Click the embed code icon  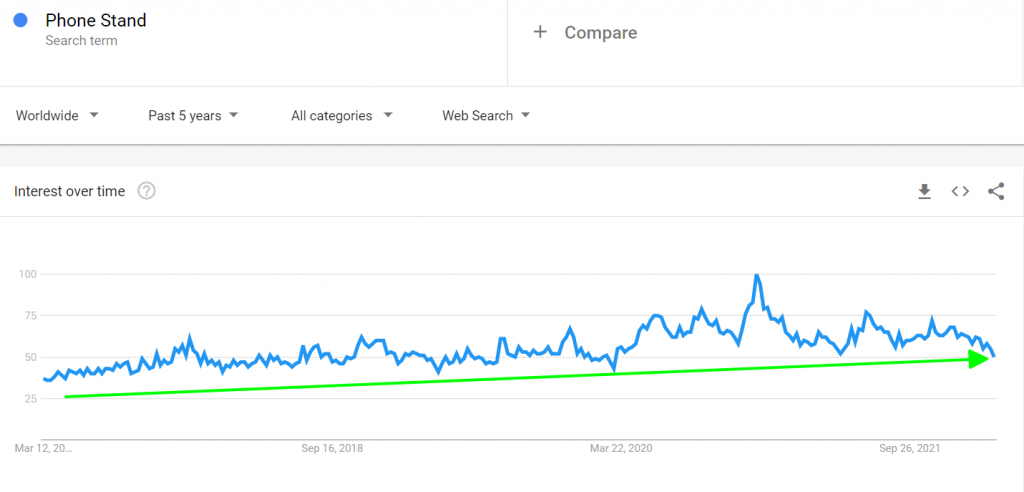(x=960, y=191)
